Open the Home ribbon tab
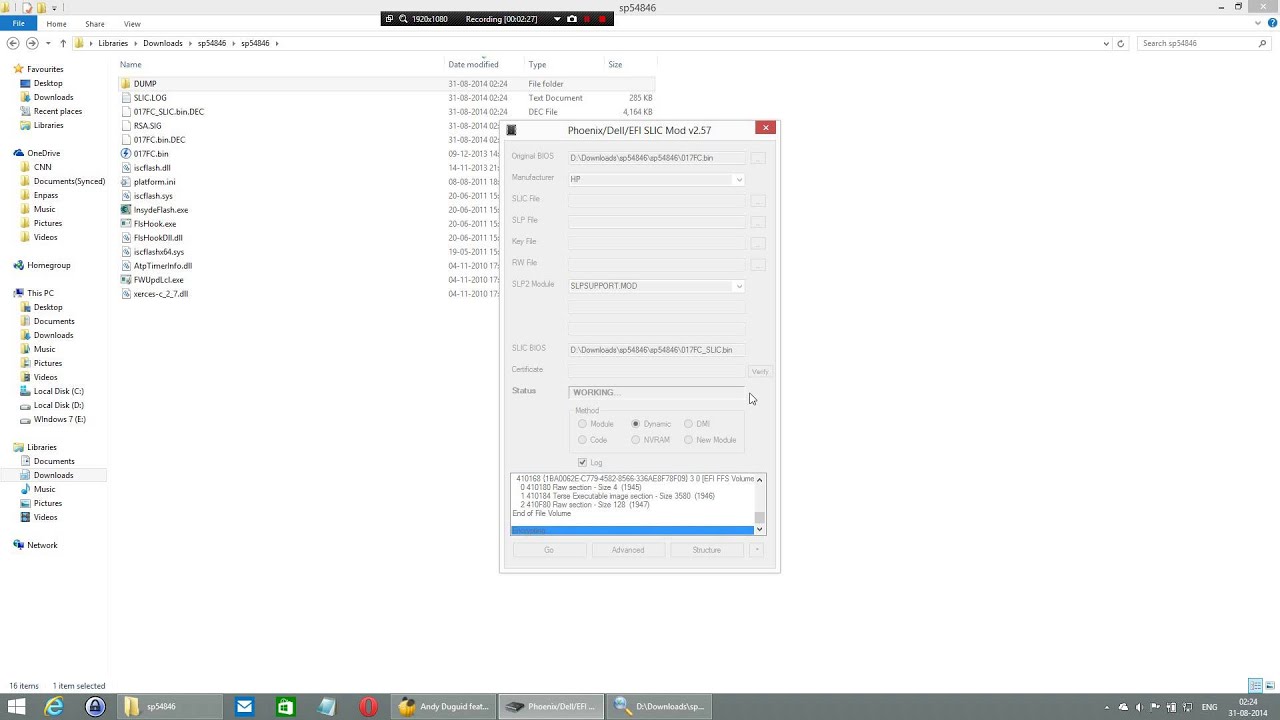1280x720 pixels. click(56, 23)
